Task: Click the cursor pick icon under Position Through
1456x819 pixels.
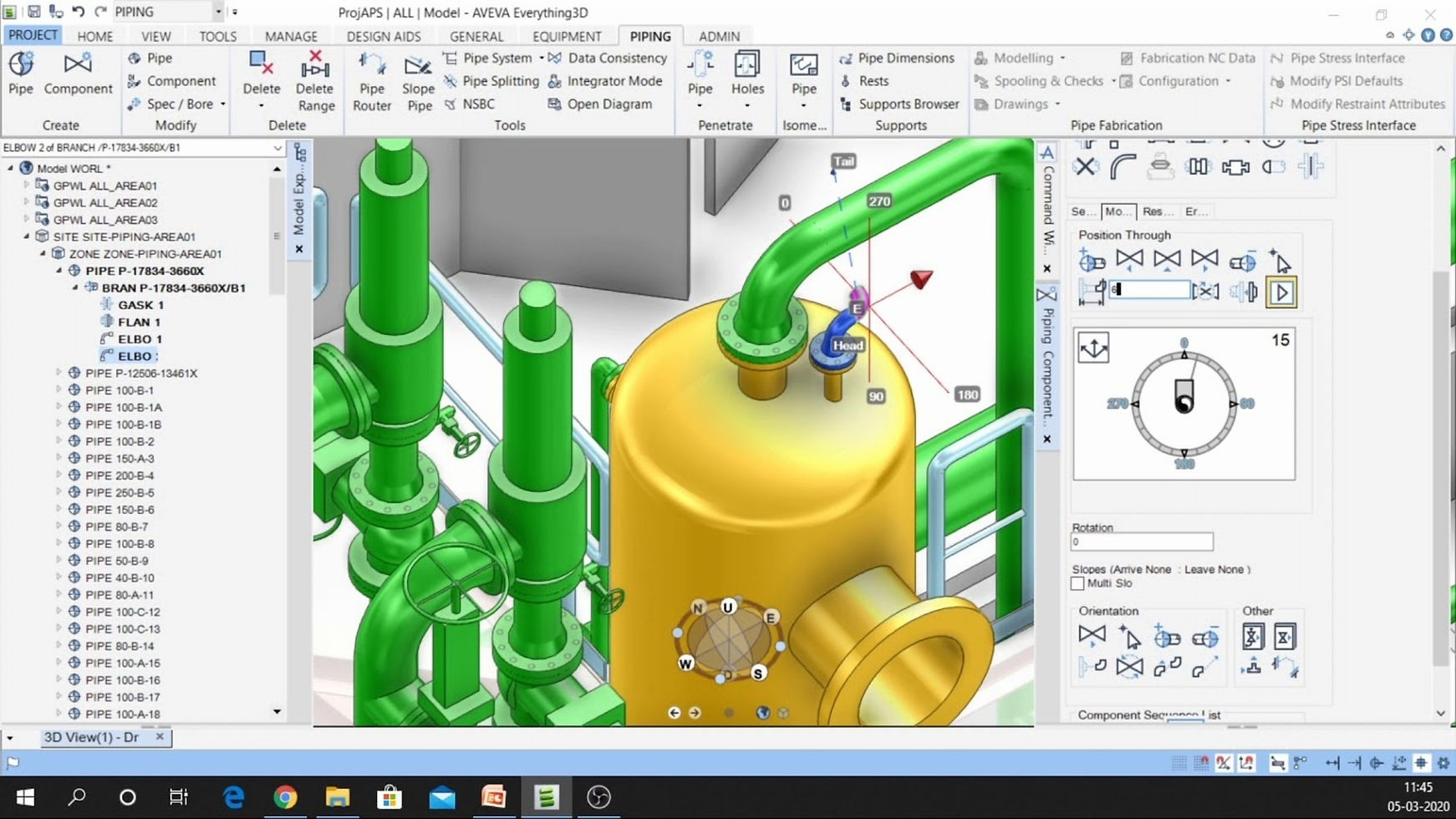Action: click(x=1280, y=262)
